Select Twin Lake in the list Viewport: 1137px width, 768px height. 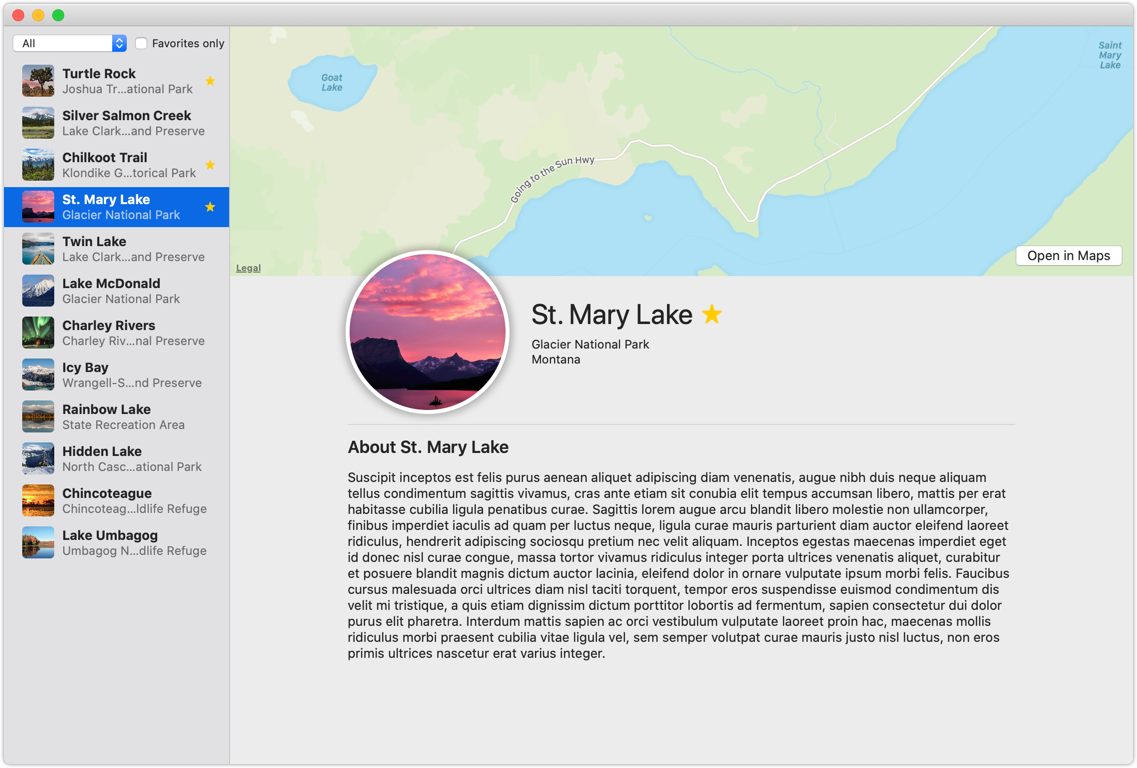point(116,249)
